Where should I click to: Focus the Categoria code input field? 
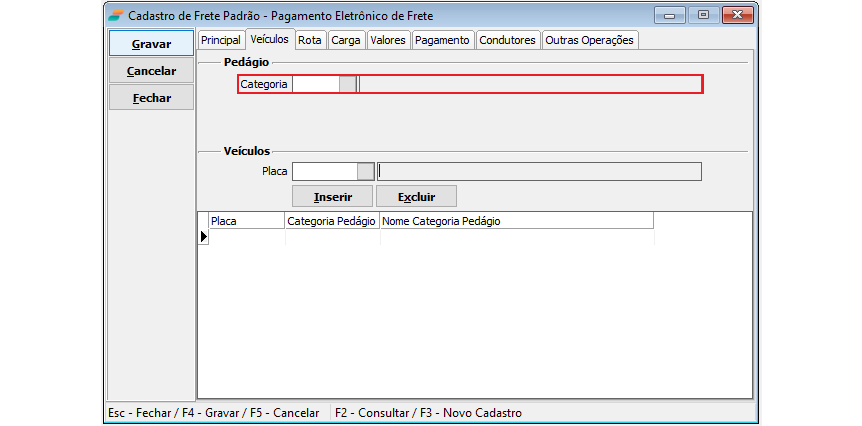[316, 85]
